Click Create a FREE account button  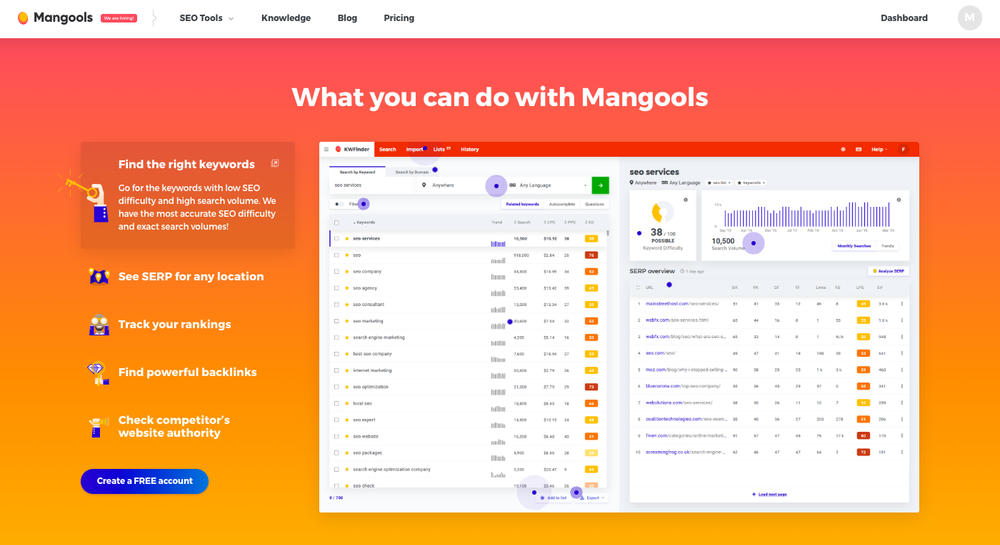point(144,481)
